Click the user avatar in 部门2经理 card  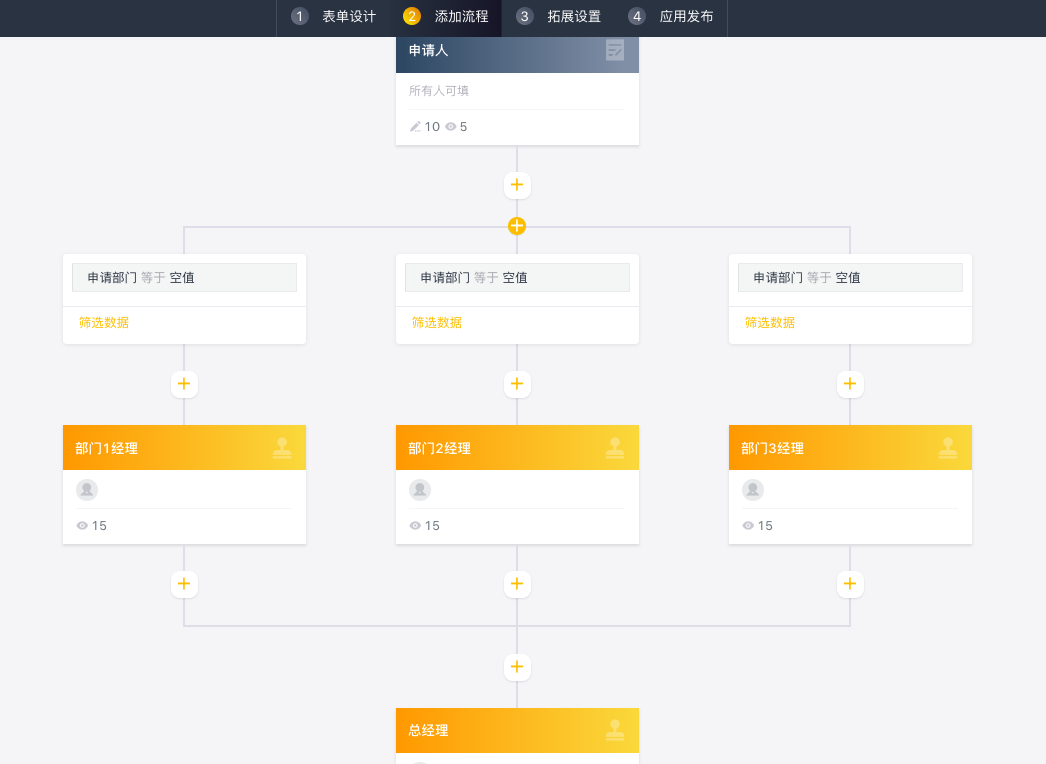[420, 490]
